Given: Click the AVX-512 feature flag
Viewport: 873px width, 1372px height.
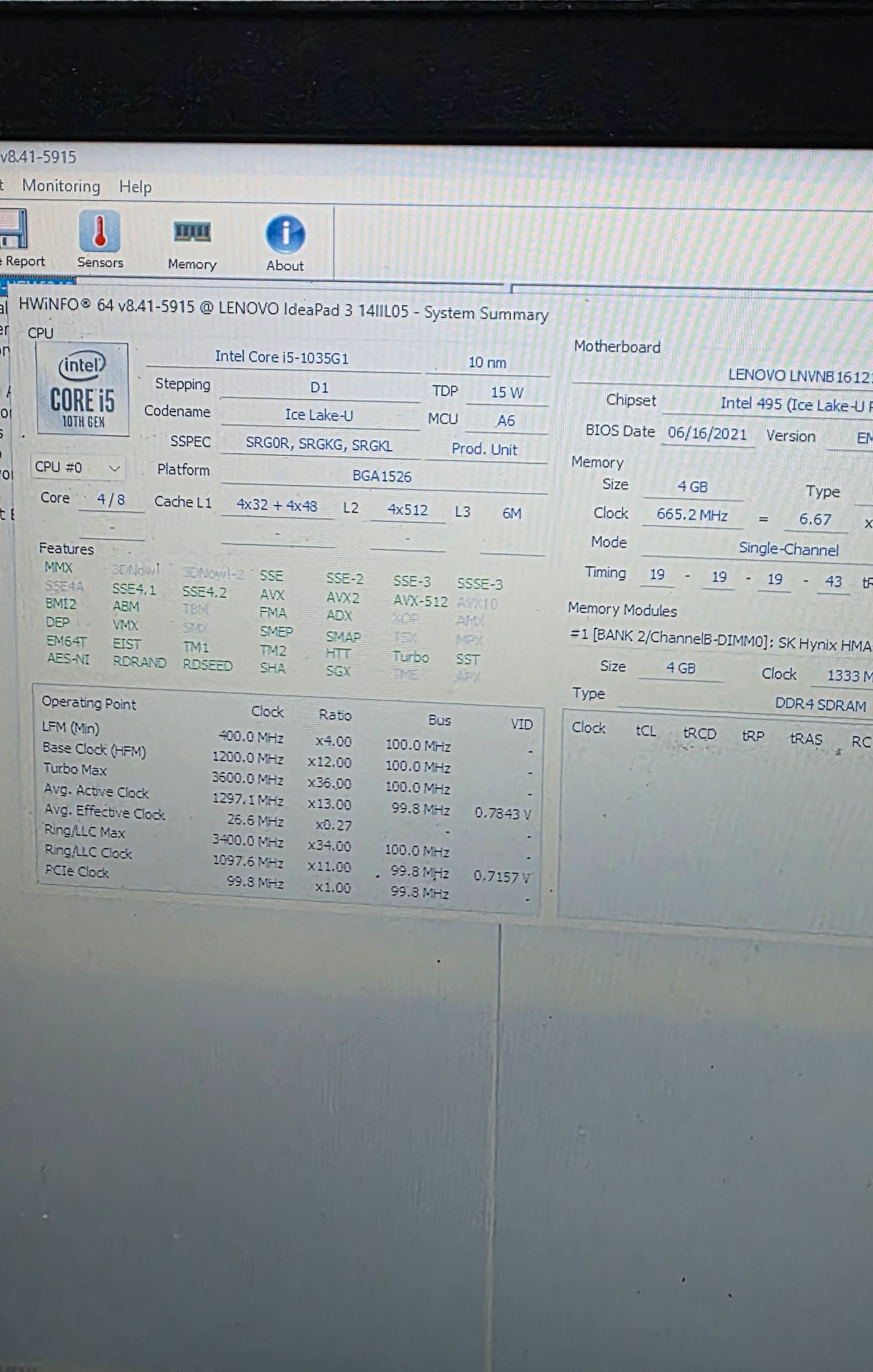Looking at the screenshot, I should click(420, 601).
